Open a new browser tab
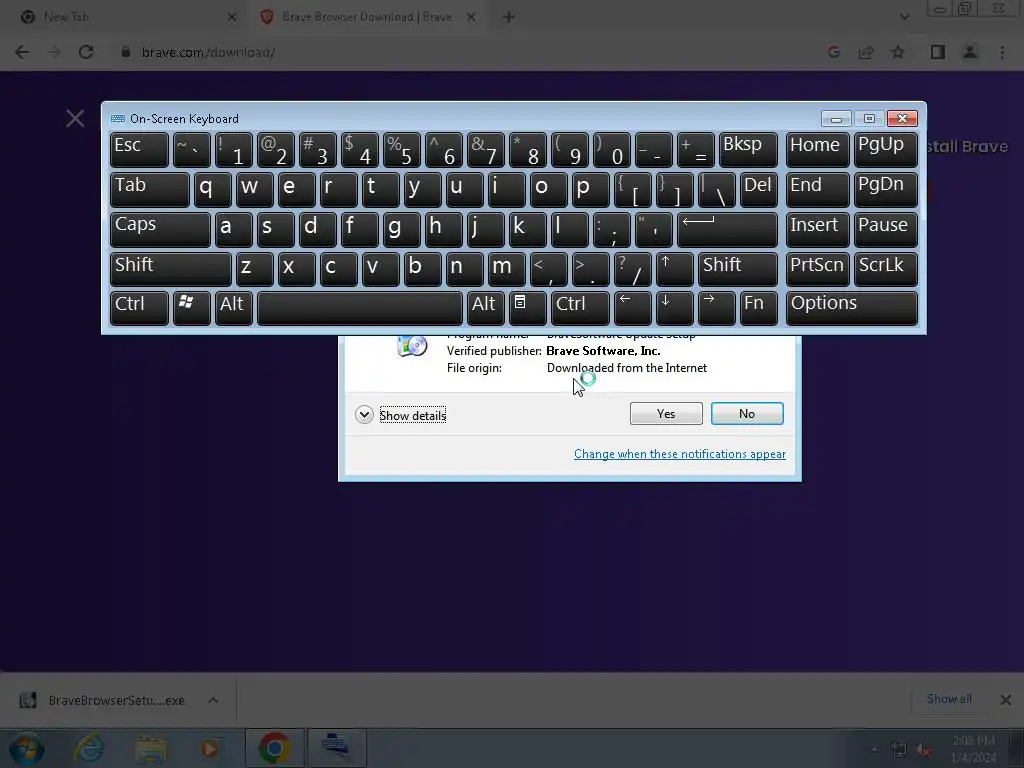Viewport: 1024px width, 768px height. (509, 18)
